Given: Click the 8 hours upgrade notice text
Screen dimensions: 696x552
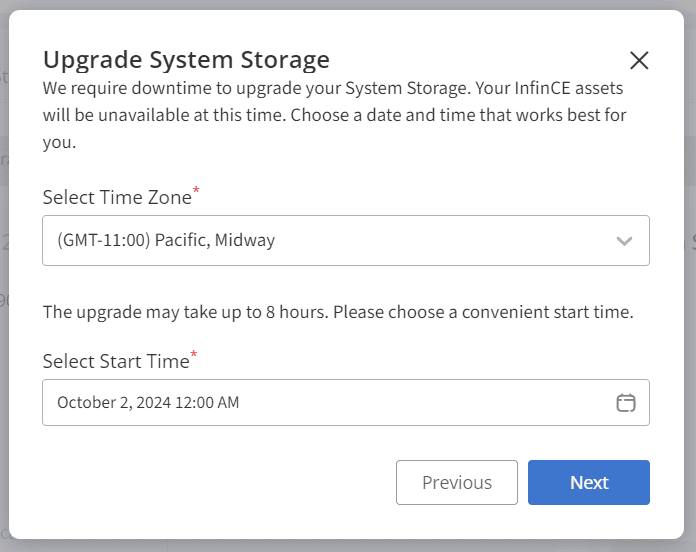Looking at the screenshot, I should 338,312.
